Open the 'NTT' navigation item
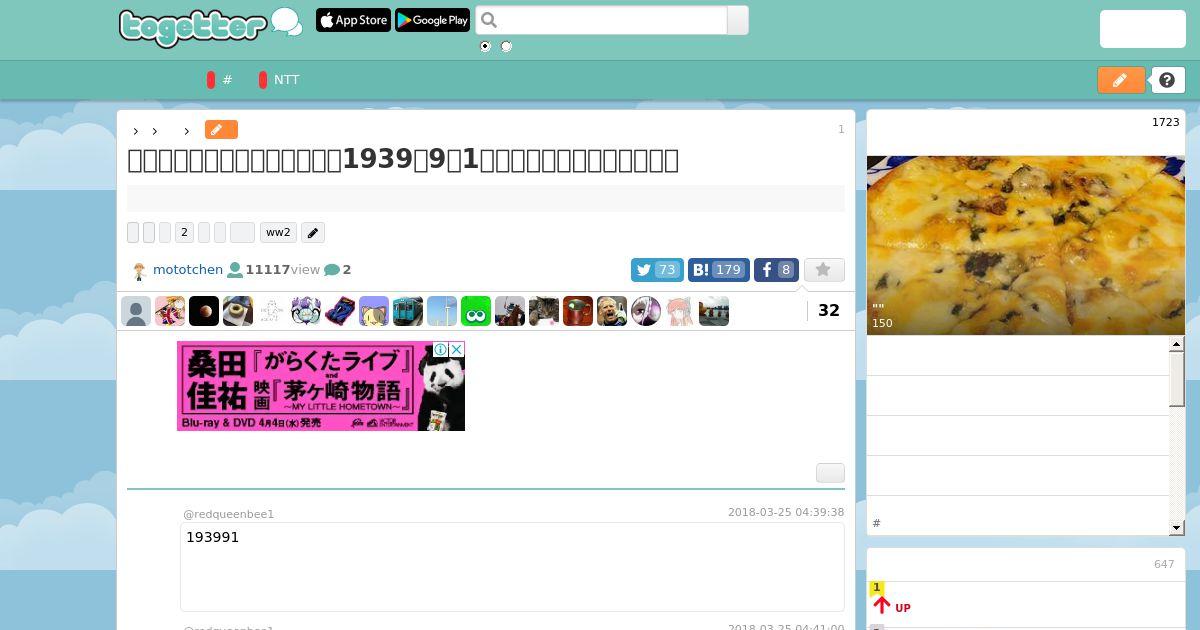The height and width of the screenshot is (630, 1200). [x=287, y=80]
